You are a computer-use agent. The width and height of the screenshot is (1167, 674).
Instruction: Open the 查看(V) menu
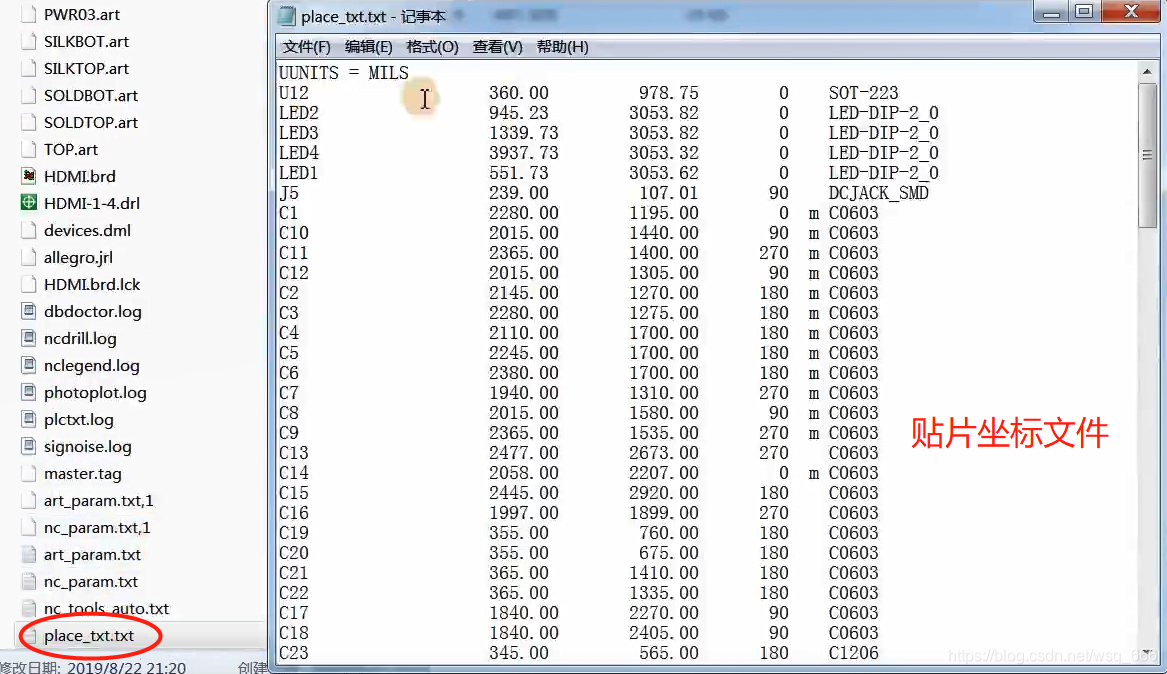click(x=497, y=46)
